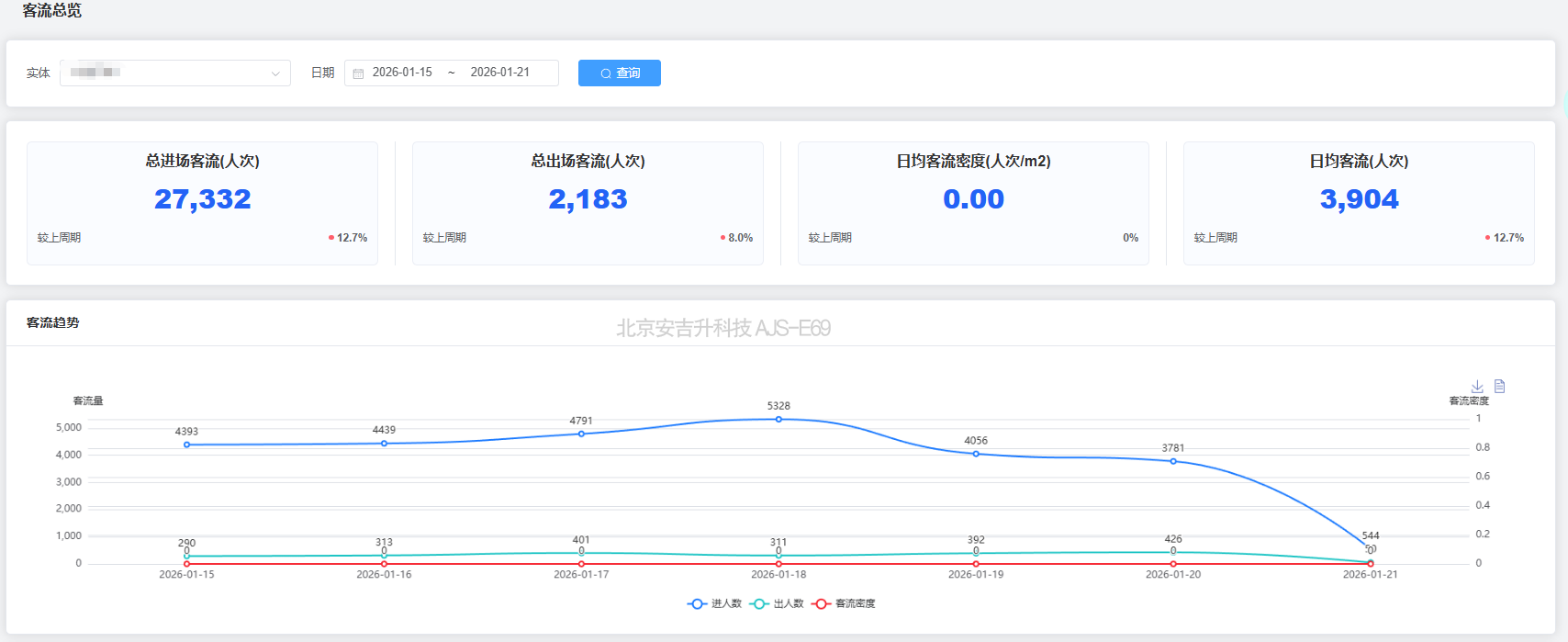Toggle the 客流密度 series in legend
This screenshot has height=642, width=1568.
coord(855,603)
